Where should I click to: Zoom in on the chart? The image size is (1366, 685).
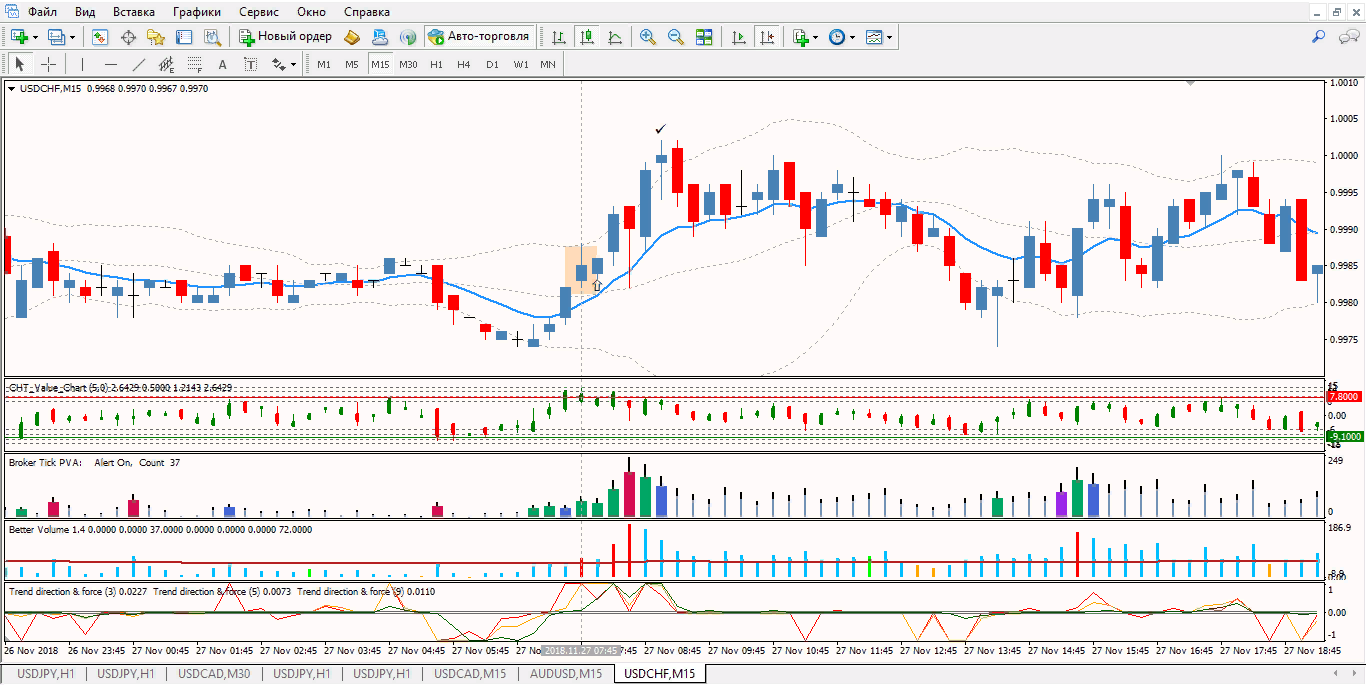click(648, 37)
